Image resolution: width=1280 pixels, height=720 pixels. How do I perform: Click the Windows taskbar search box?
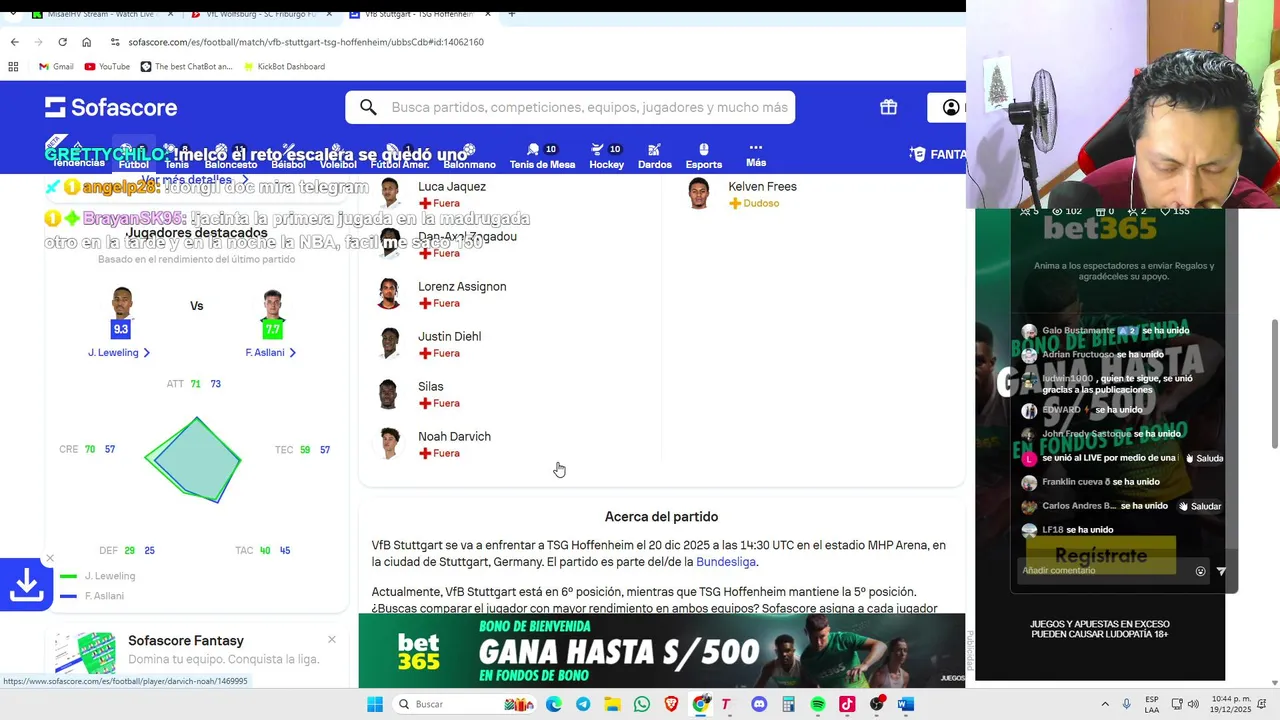(x=463, y=704)
